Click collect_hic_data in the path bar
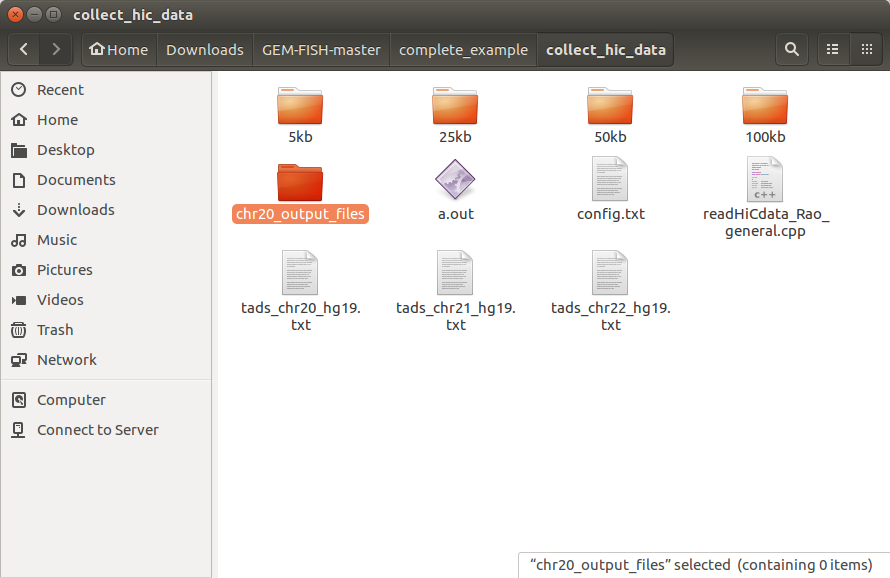890x578 pixels. pos(606,50)
